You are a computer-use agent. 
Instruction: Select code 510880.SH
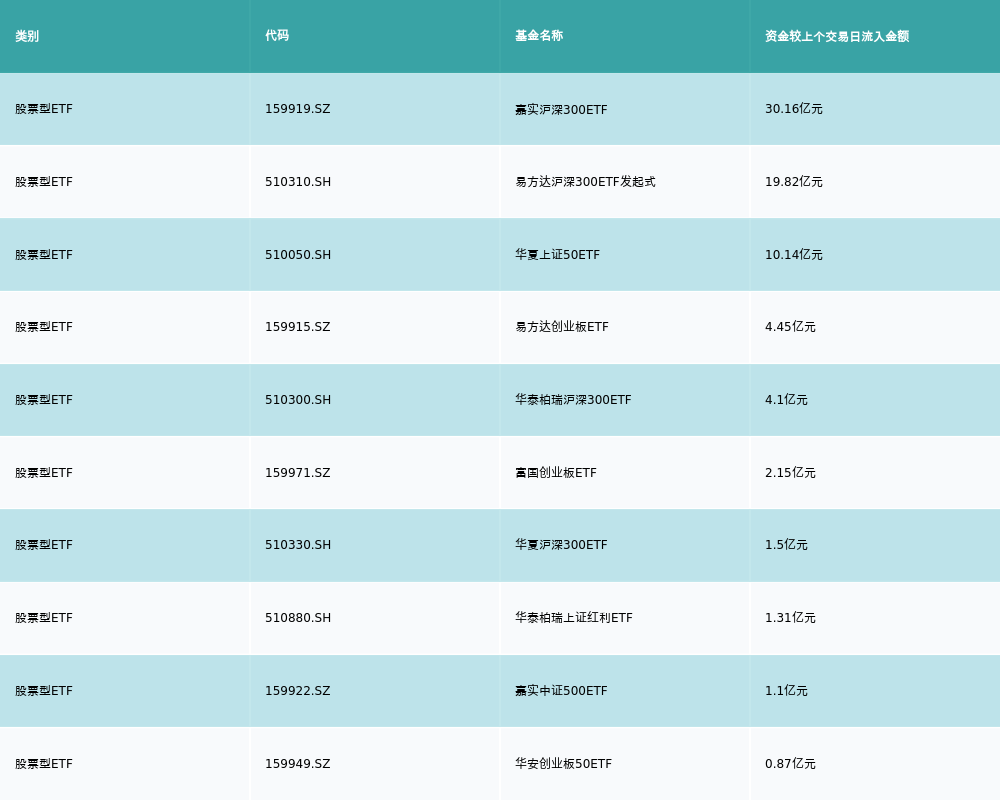point(298,618)
